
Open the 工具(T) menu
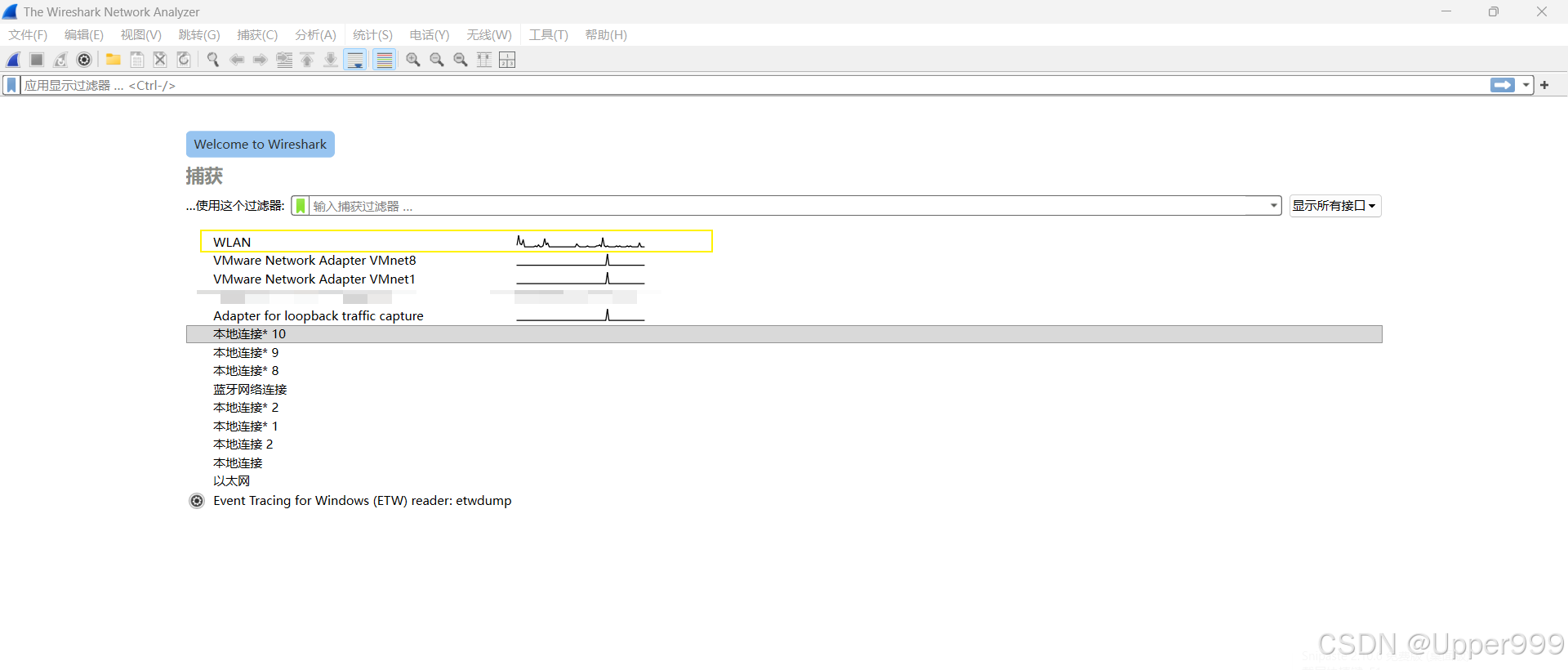tap(548, 34)
